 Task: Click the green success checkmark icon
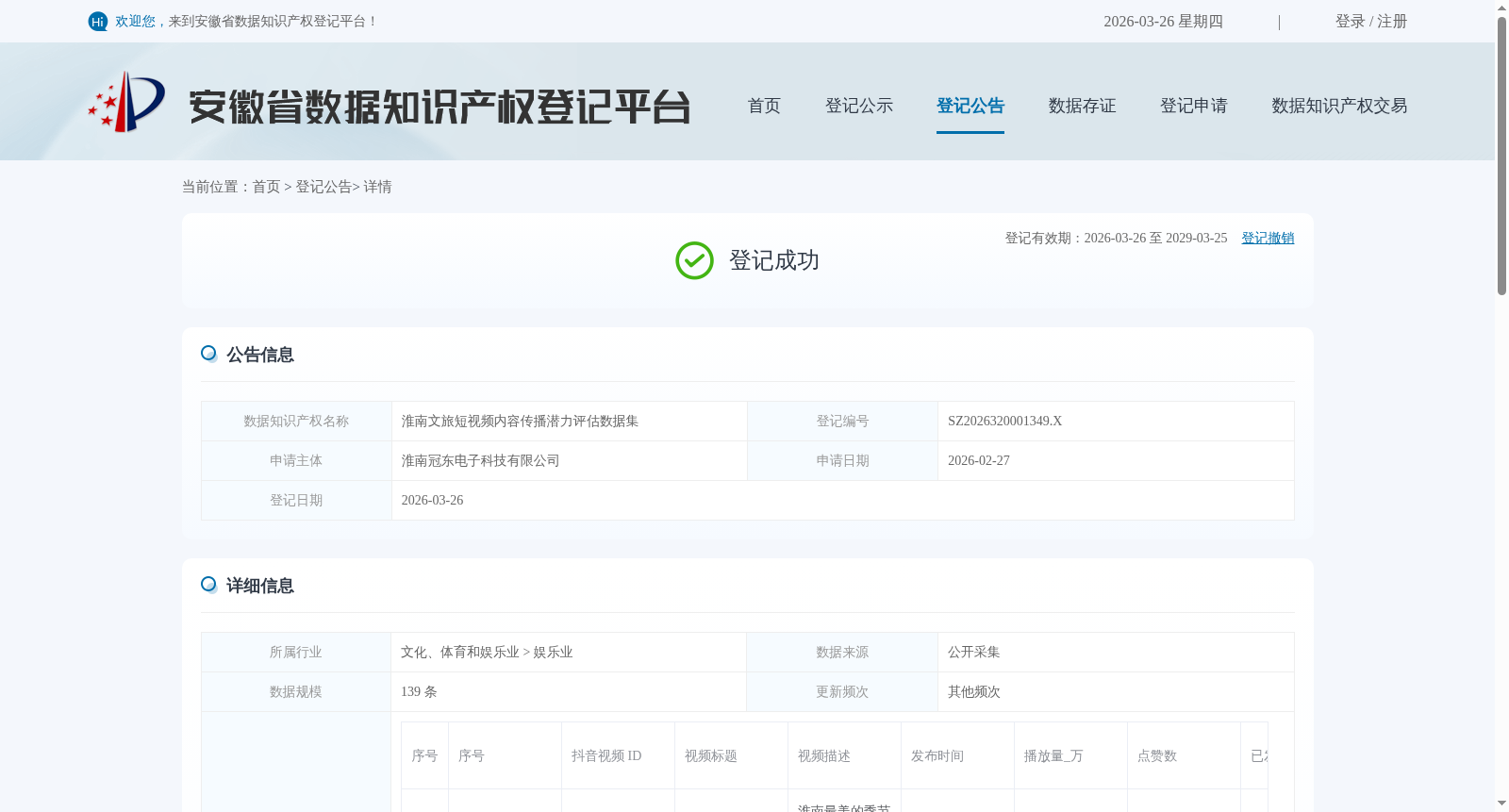[x=694, y=260]
